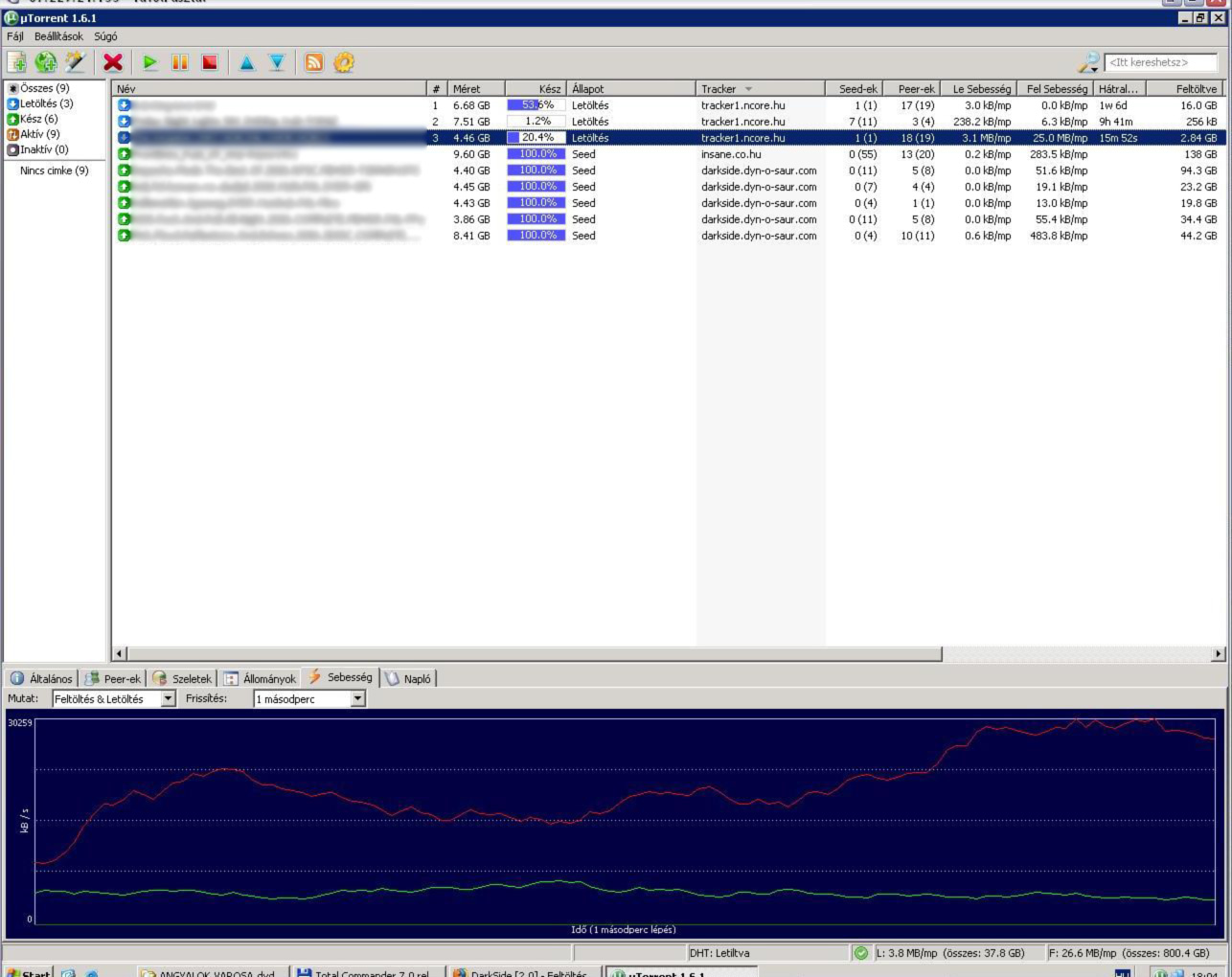Start torrent with the green play icon
The width and height of the screenshot is (1232, 977).
pyautogui.click(x=150, y=62)
